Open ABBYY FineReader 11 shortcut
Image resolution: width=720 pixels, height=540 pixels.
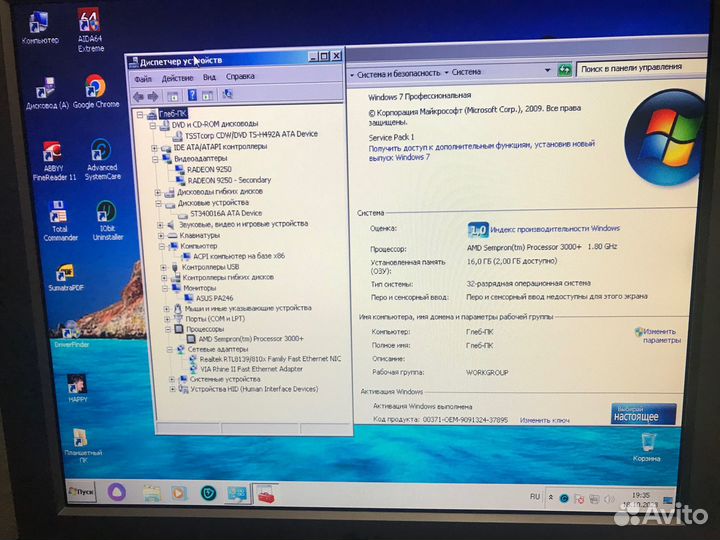[54, 161]
